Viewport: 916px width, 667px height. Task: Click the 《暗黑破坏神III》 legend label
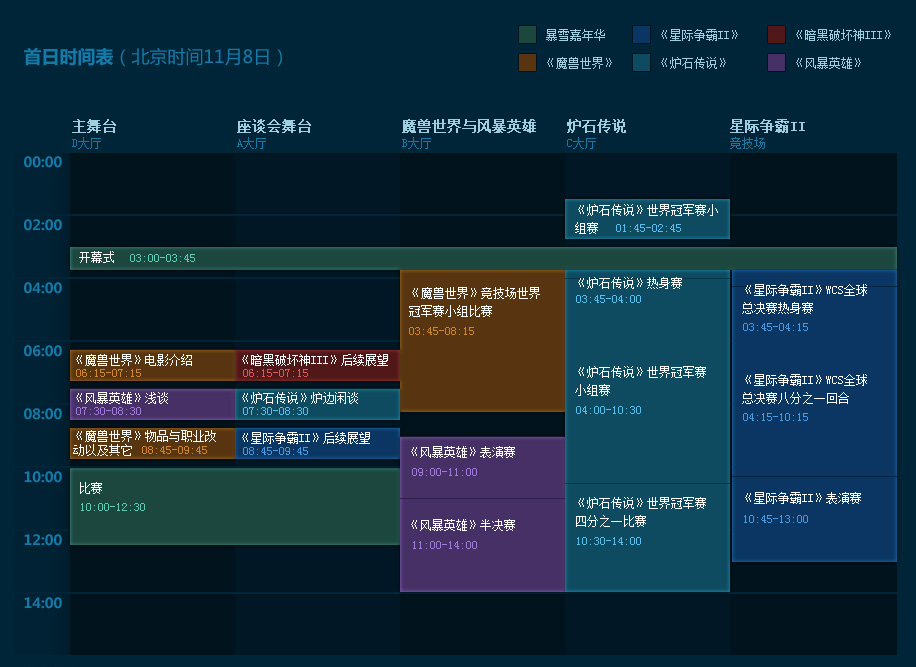pyautogui.click(x=843, y=35)
